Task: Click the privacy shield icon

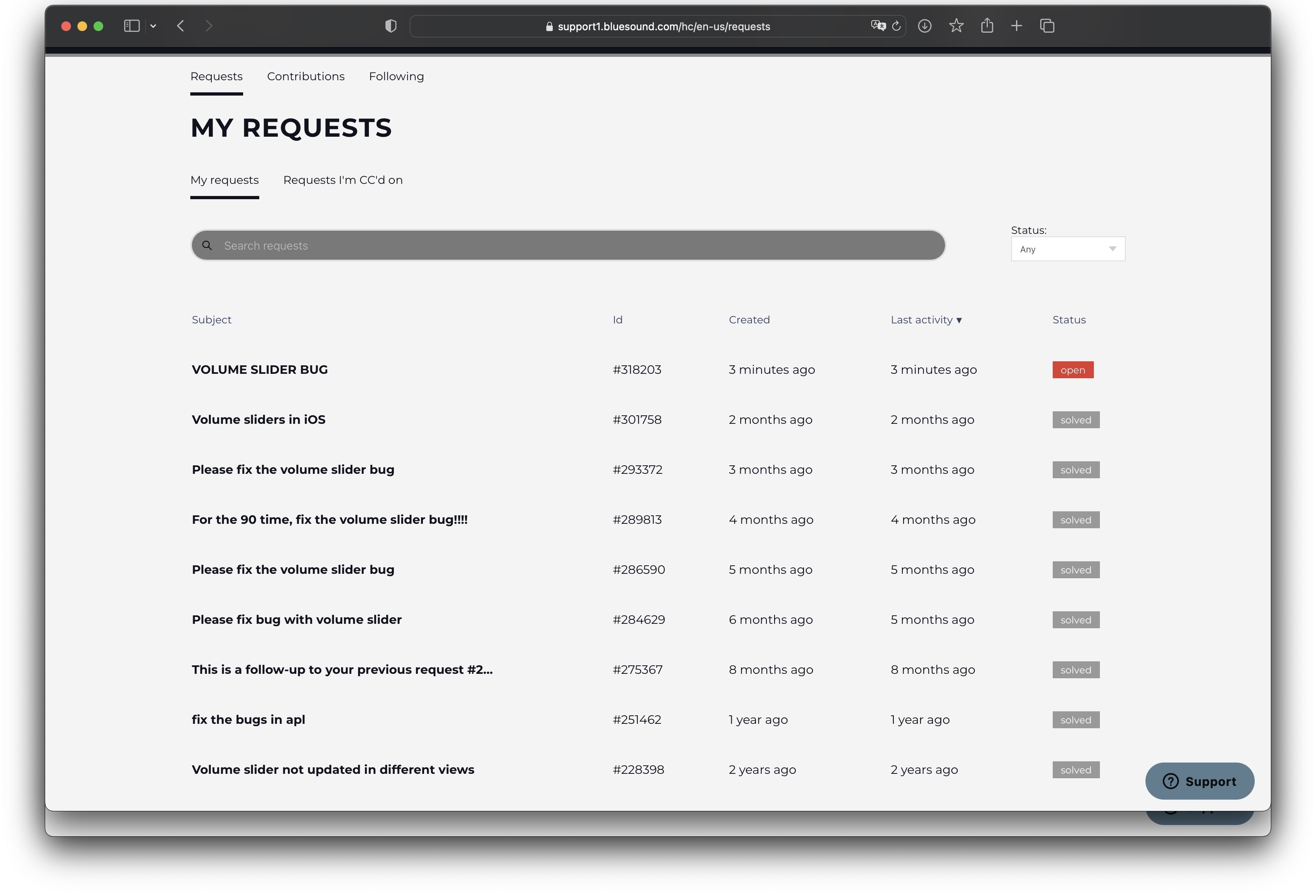Action: tap(390, 25)
